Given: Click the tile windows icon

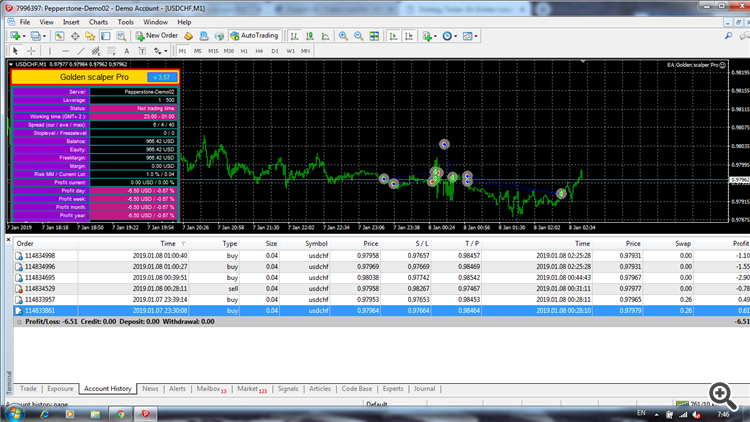Looking at the screenshot, I should [374, 35].
